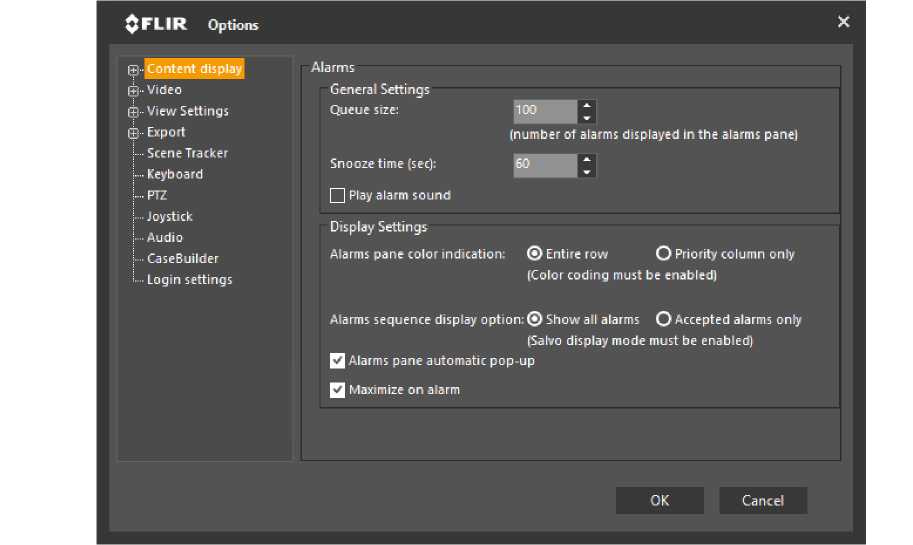Image resolution: width=913 pixels, height=545 pixels.
Task: Select Joystick in the options tree
Action: pyautogui.click(x=170, y=216)
